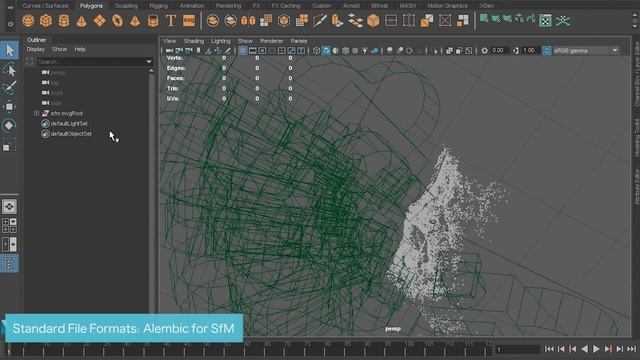Choose the single perspective layout icon
Screen dimensions: 640x360
(9, 207)
